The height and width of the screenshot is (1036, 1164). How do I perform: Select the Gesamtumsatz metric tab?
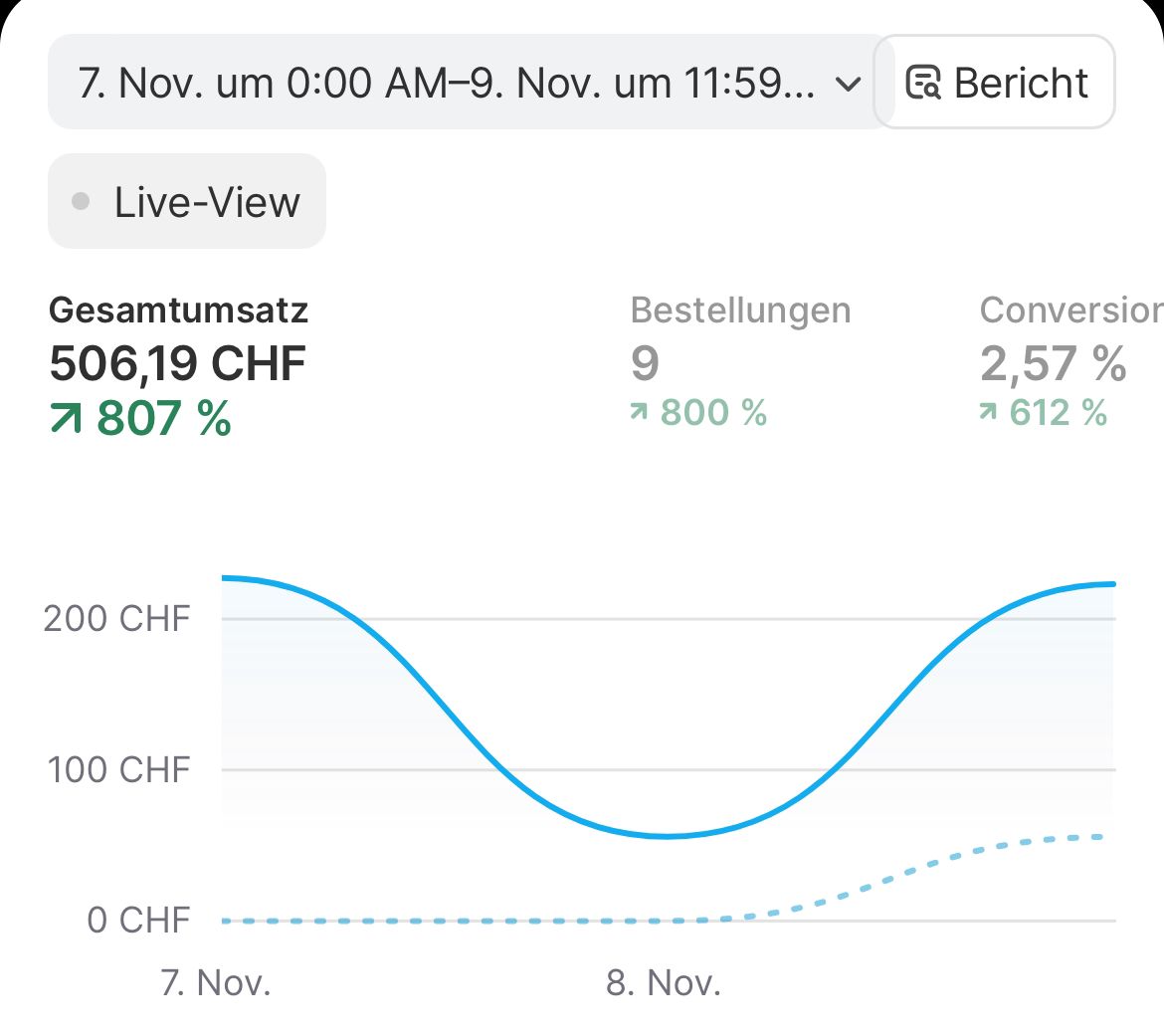click(179, 311)
